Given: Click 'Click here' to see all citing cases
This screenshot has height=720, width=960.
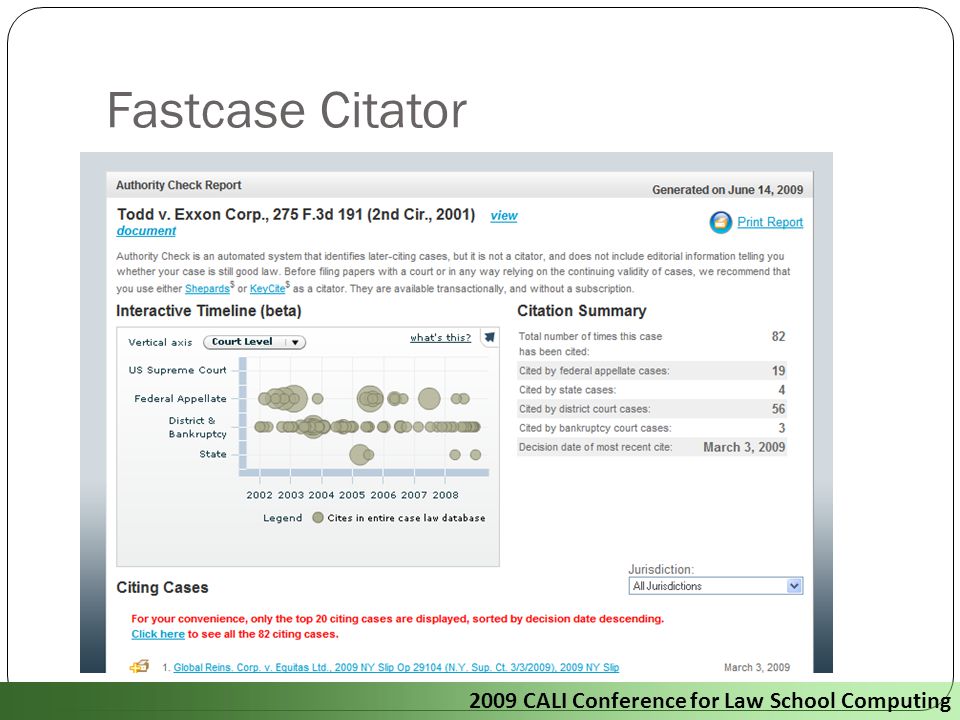Looking at the screenshot, I should [158, 634].
